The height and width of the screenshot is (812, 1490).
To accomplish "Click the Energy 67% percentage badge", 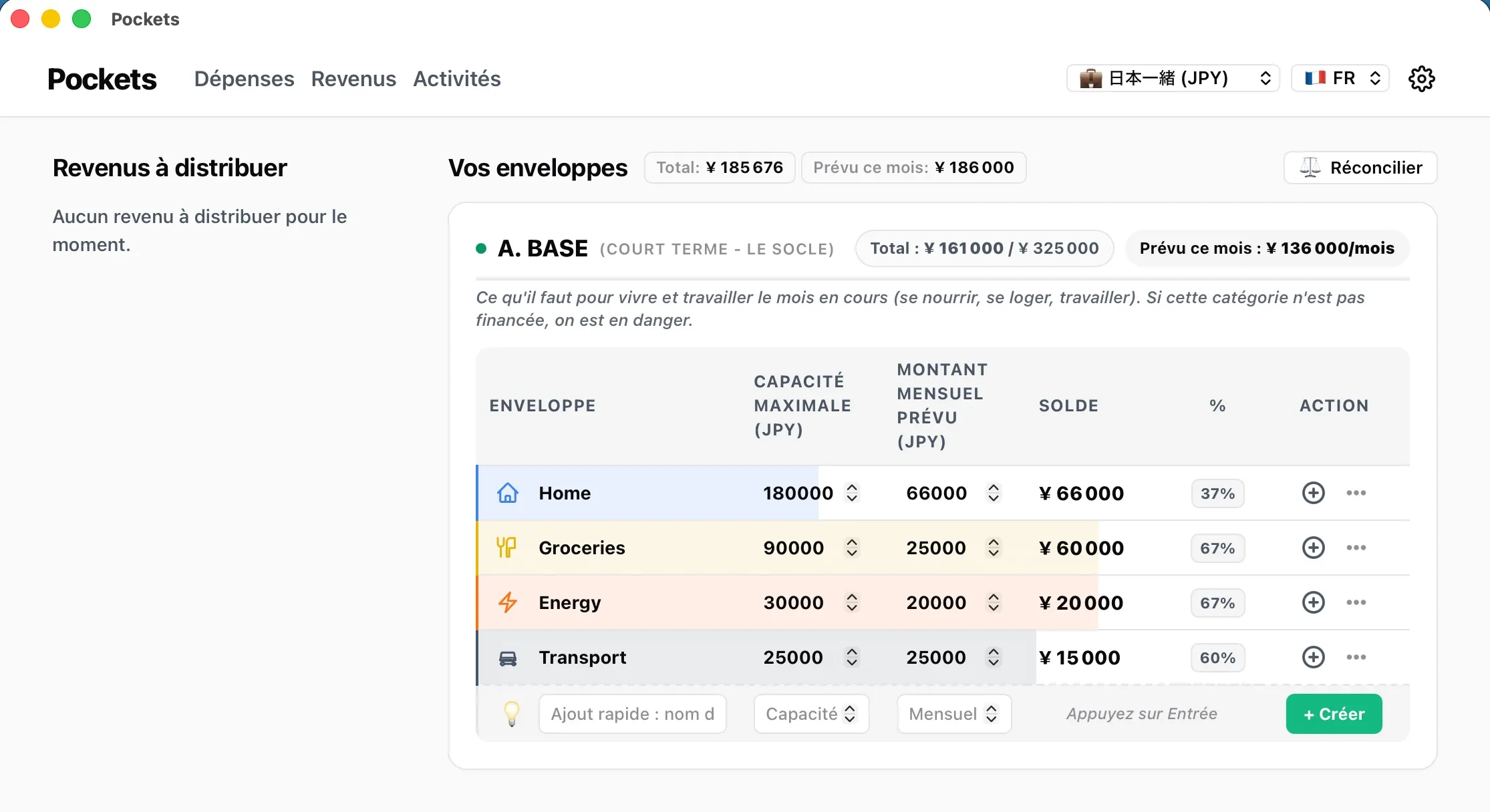I will coord(1217,603).
